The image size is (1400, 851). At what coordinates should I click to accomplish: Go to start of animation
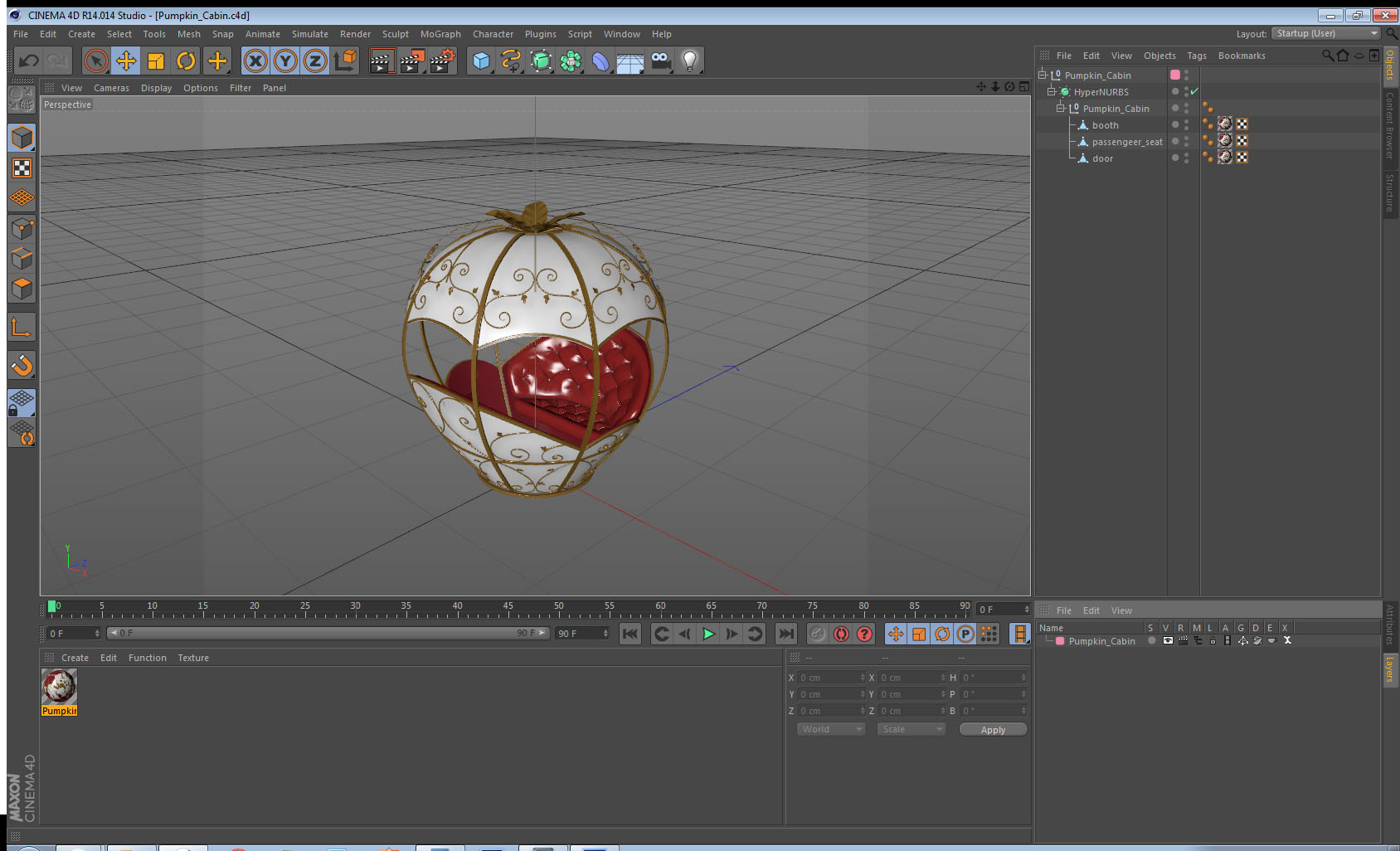(630, 634)
